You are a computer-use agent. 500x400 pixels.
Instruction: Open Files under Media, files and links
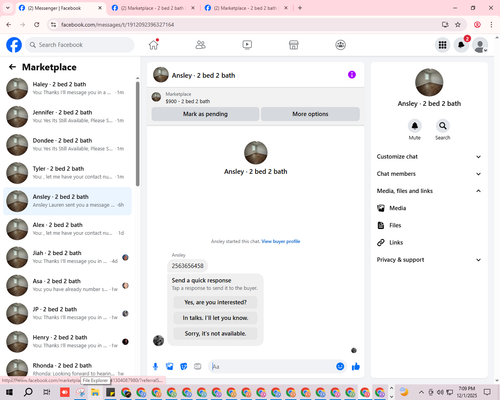coord(429,225)
